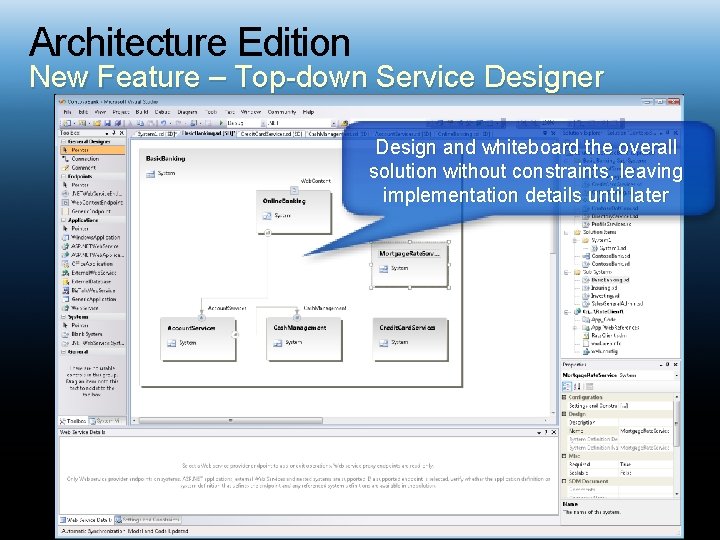Screen dimensions: 720x540
Task: Click Property Pages icon in Properties toolbar
Action: (x=590, y=387)
